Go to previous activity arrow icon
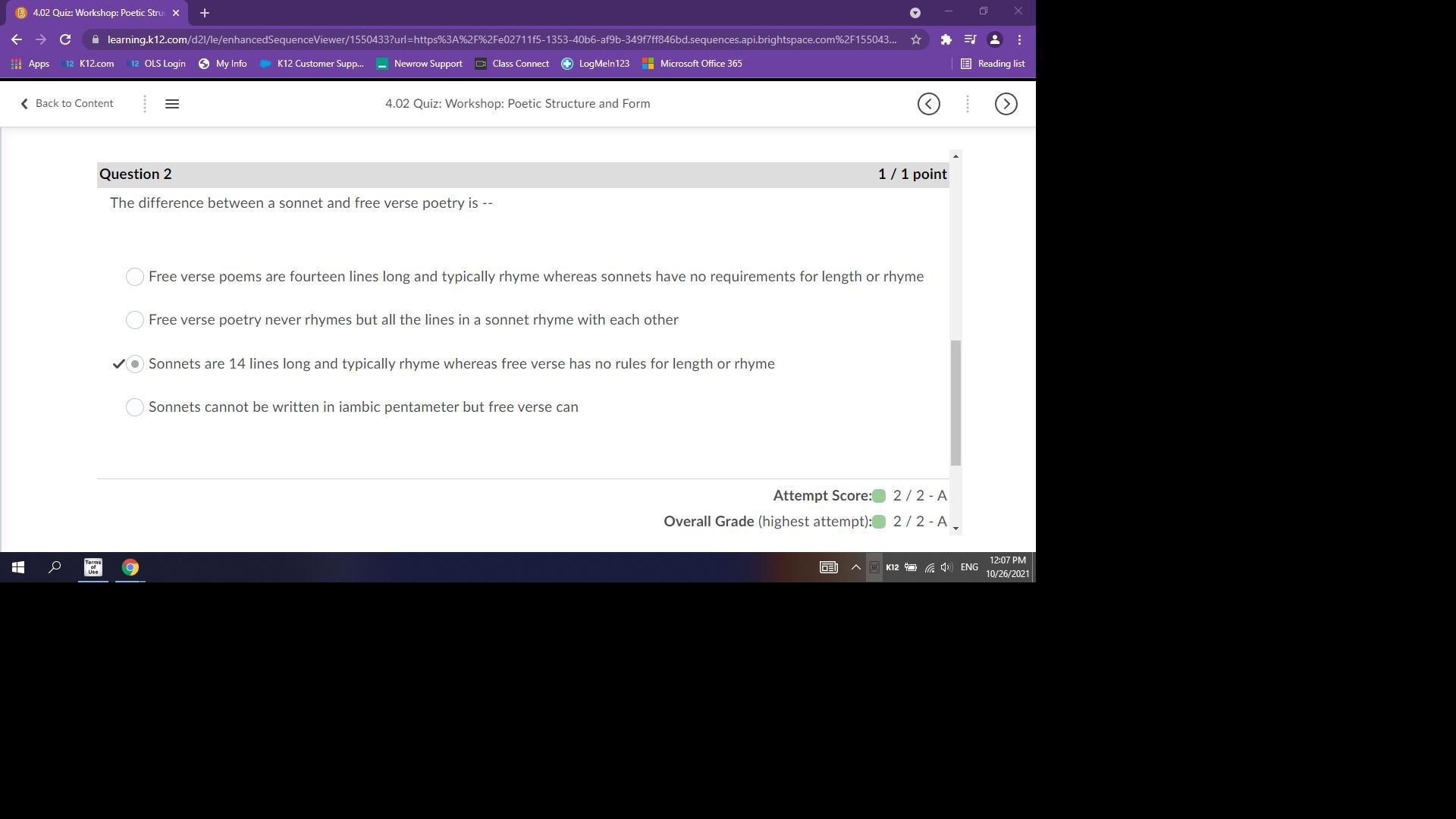 (x=928, y=104)
